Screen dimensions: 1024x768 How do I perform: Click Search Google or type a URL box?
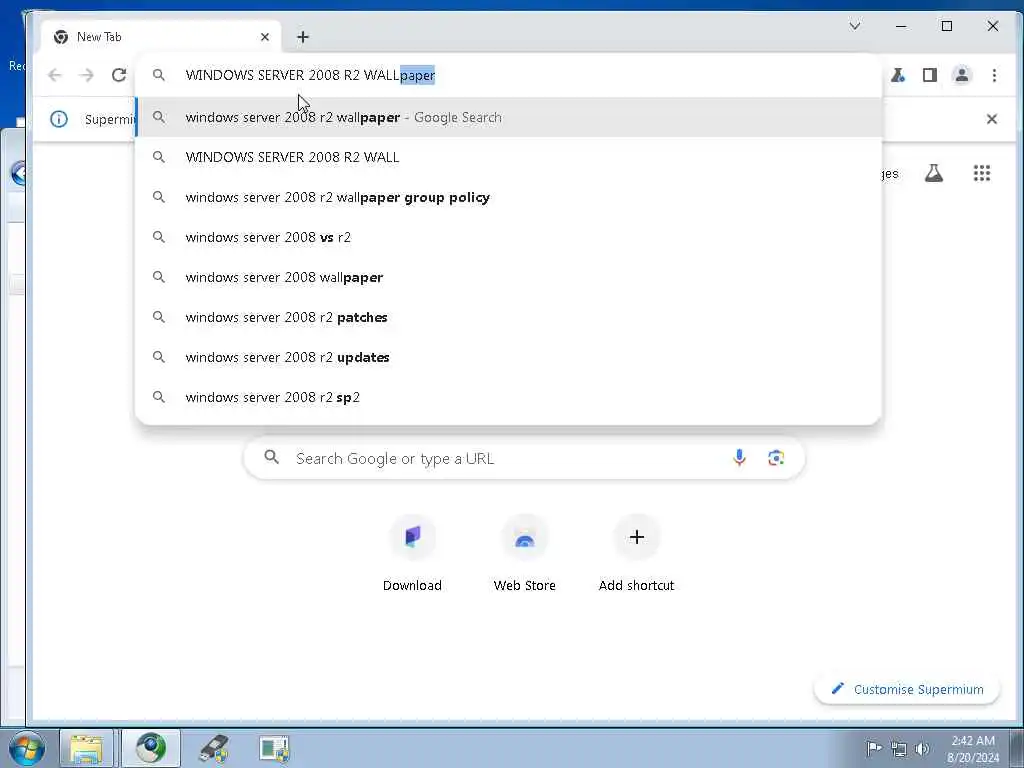pyautogui.click(x=524, y=458)
